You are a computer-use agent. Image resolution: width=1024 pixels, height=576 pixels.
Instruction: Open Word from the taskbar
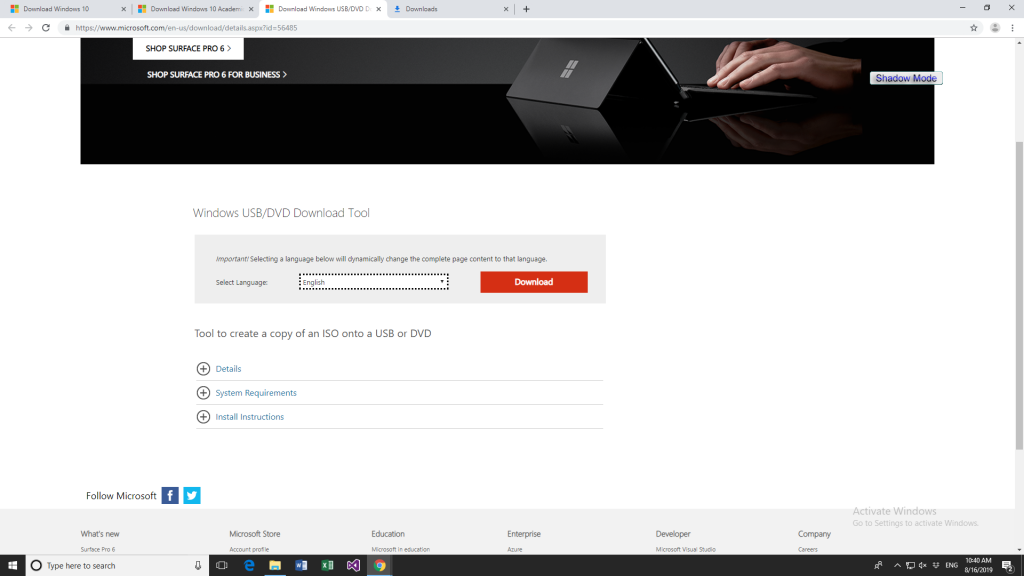[x=301, y=566]
